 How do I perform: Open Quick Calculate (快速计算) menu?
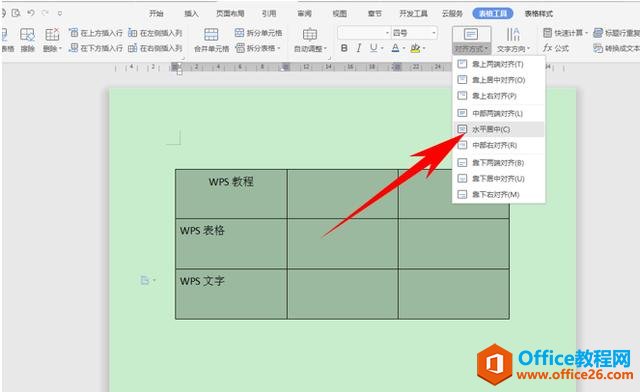(566, 33)
